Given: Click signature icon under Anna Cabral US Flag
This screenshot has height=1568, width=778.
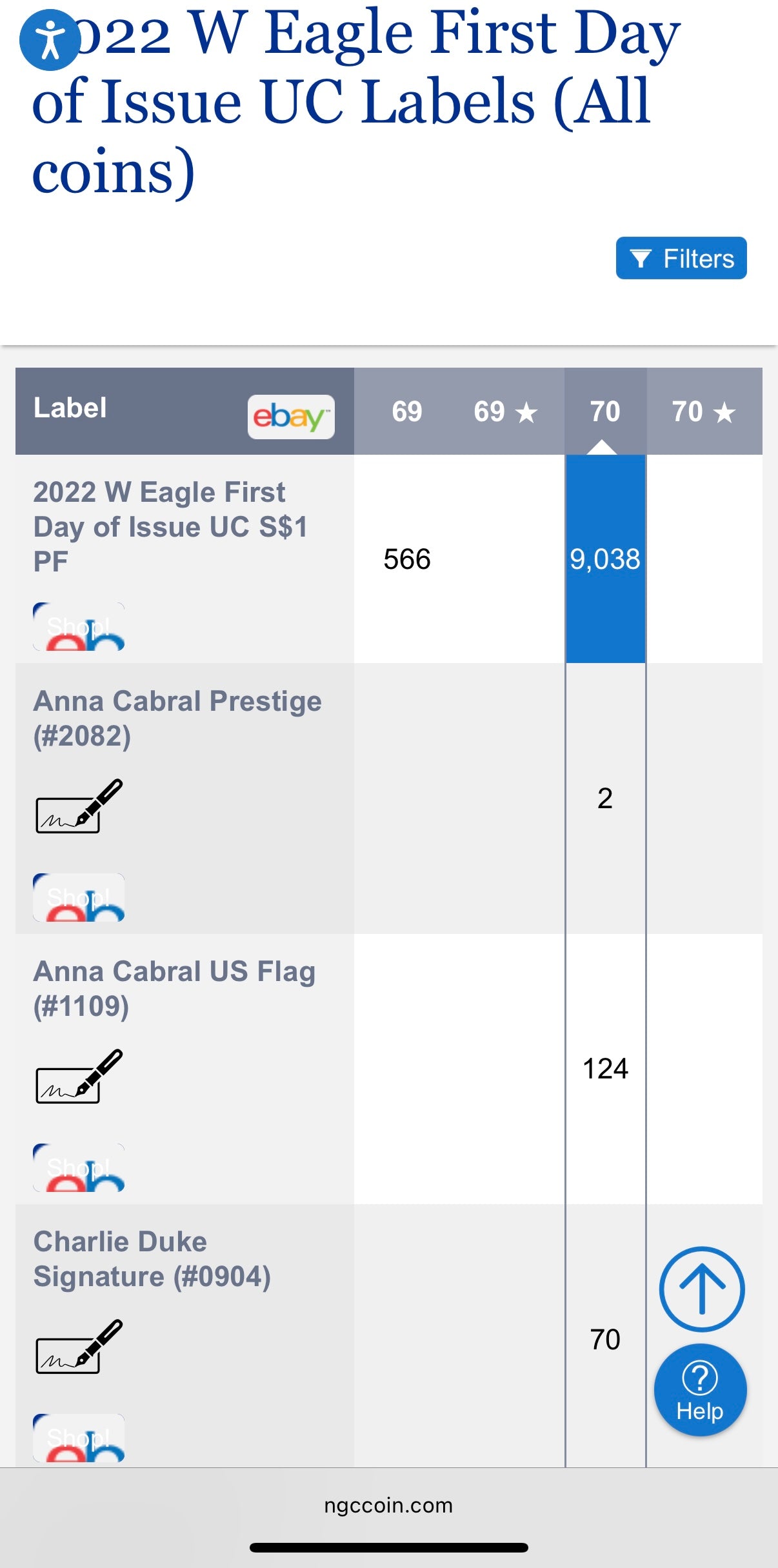Looking at the screenshot, I should [x=79, y=1077].
